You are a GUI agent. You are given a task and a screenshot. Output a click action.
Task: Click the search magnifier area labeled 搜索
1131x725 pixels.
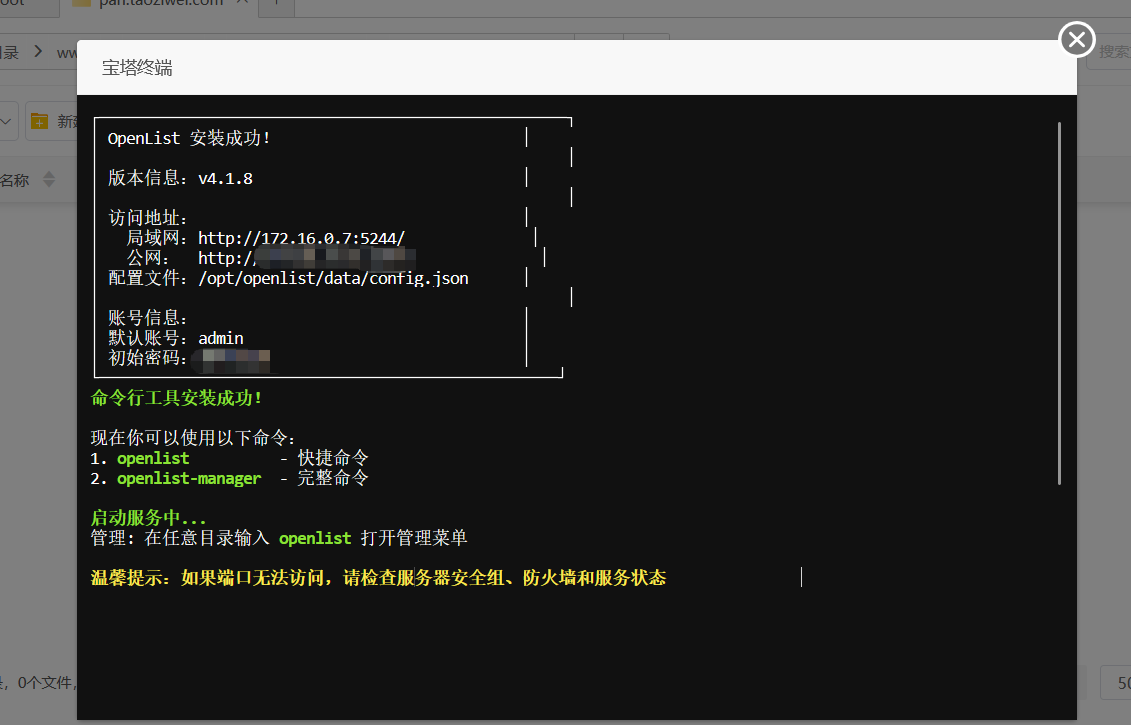[1113, 51]
